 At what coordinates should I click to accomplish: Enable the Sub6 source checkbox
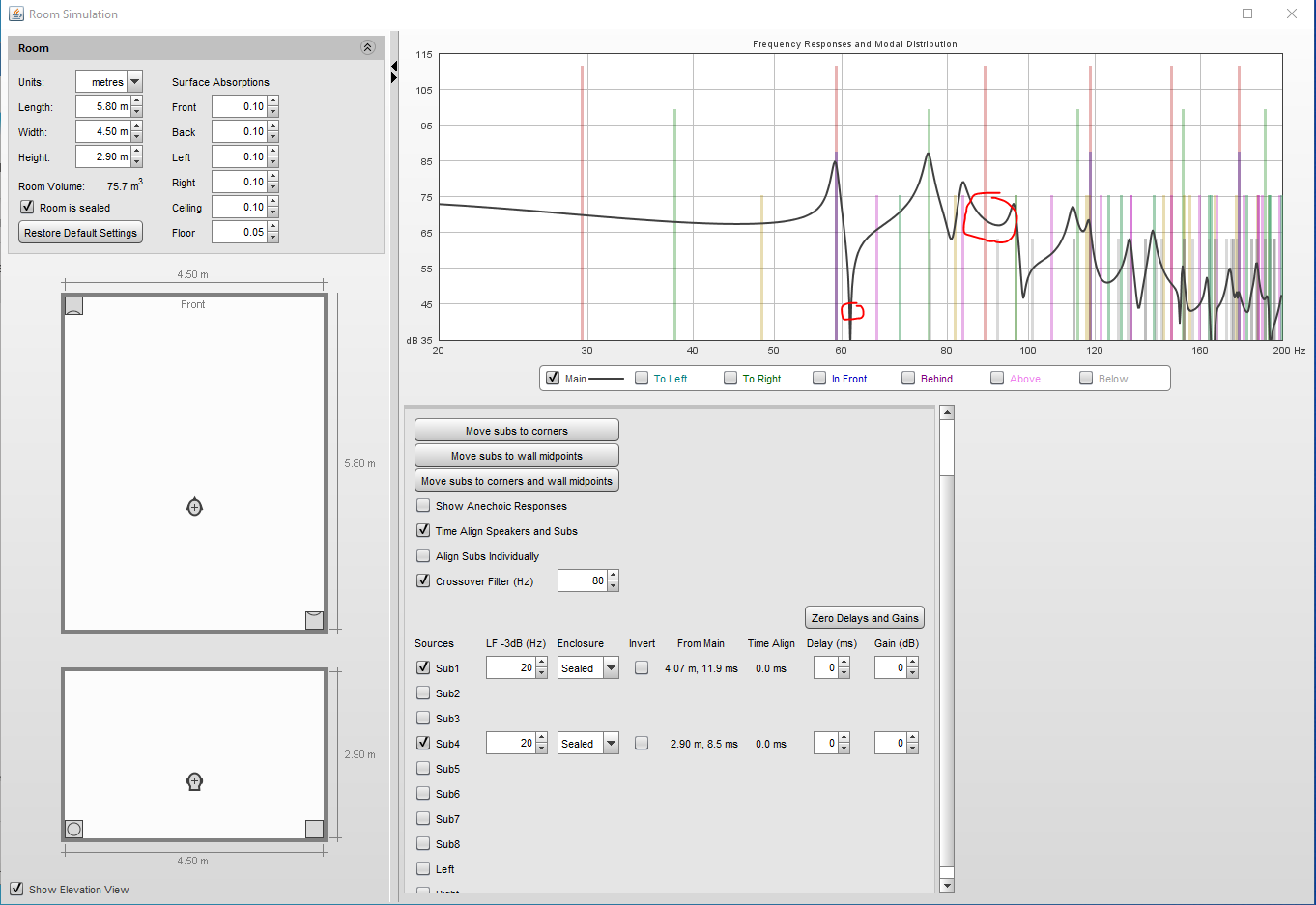(x=423, y=793)
